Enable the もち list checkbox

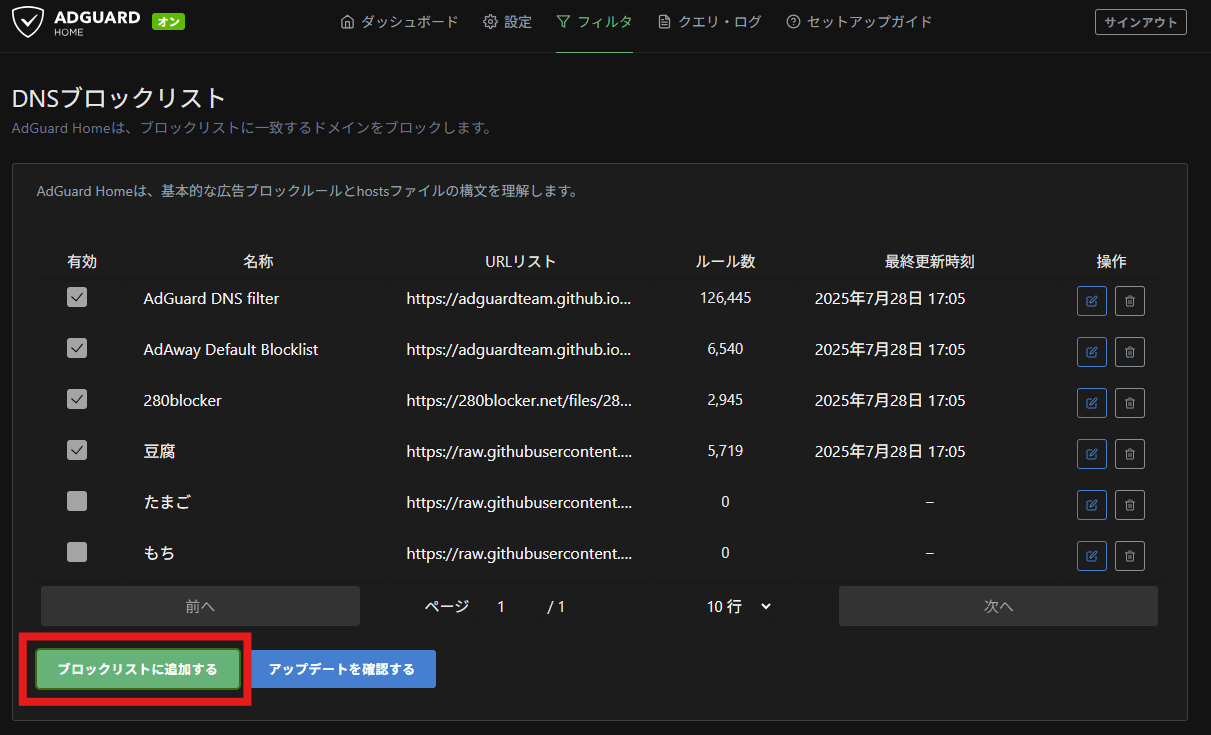tap(77, 552)
